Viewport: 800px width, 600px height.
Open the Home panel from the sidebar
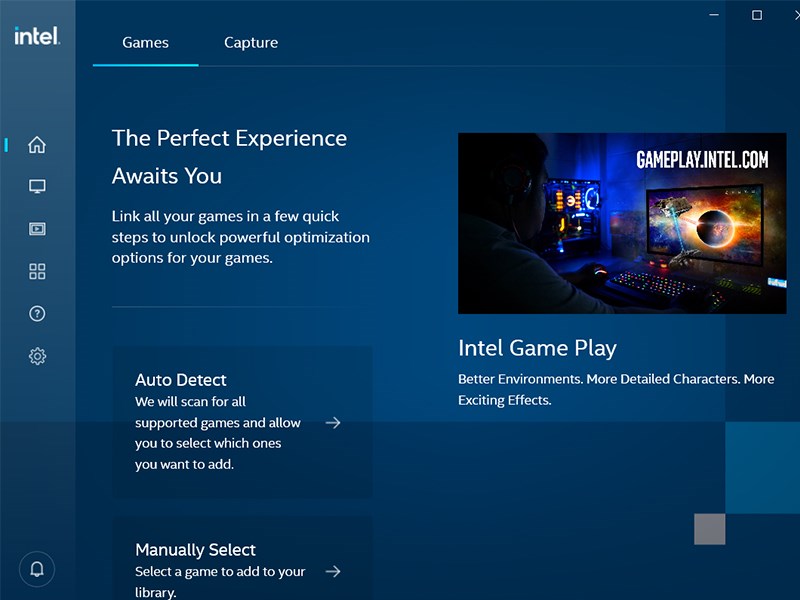coord(37,144)
